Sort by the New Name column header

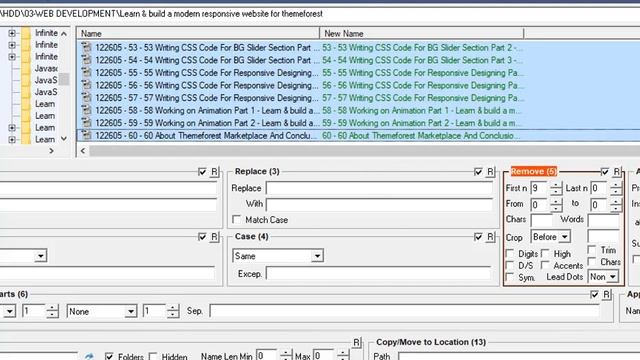(x=422, y=33)
